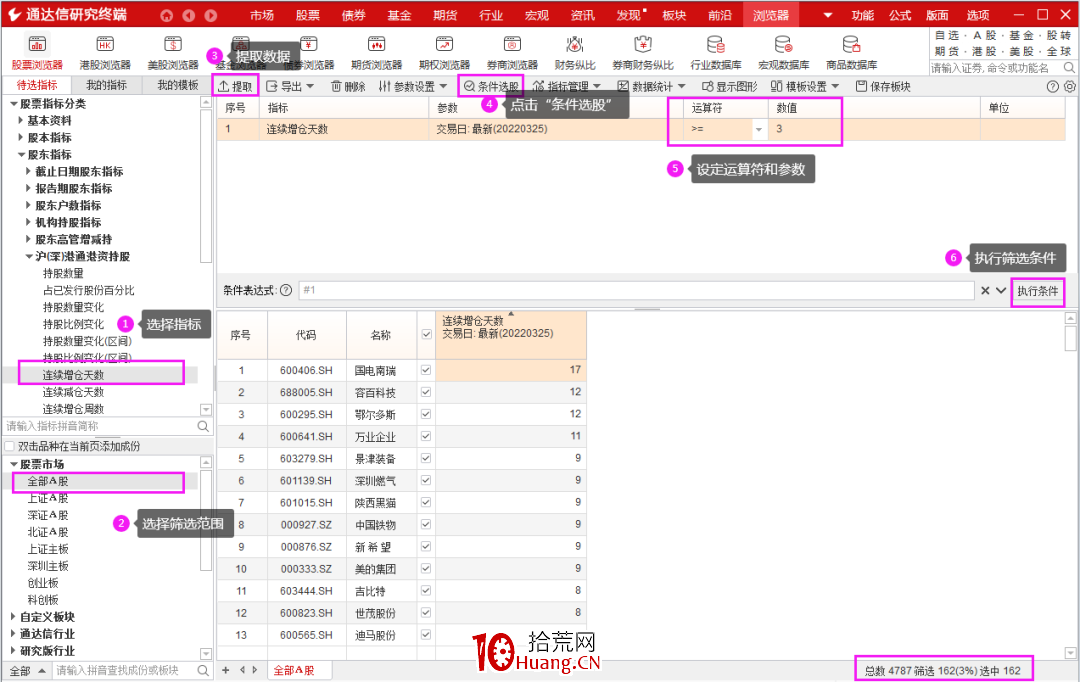Toggle the header select-all checkbox
1080x682 pixels.
426,334
